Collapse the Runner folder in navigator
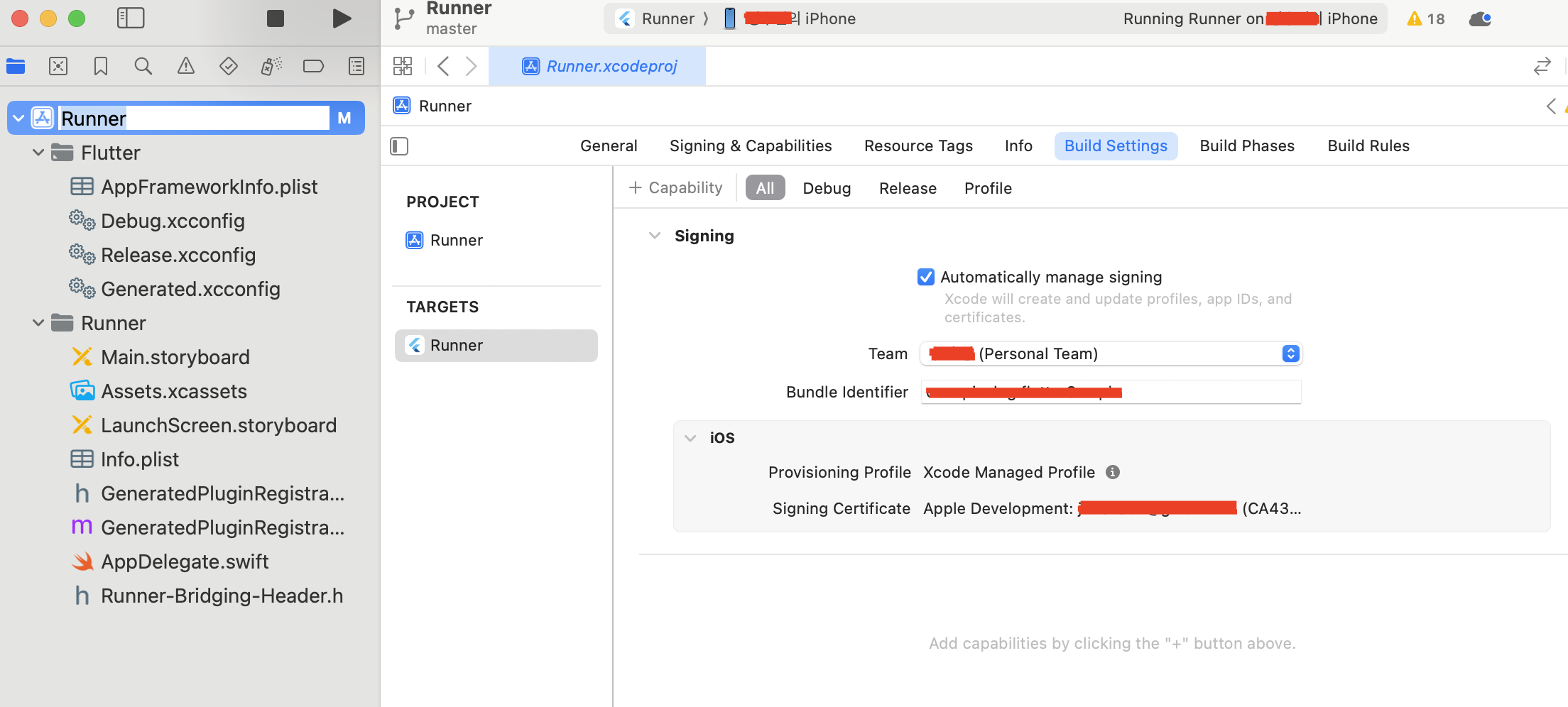 click(x=38, y=323)
